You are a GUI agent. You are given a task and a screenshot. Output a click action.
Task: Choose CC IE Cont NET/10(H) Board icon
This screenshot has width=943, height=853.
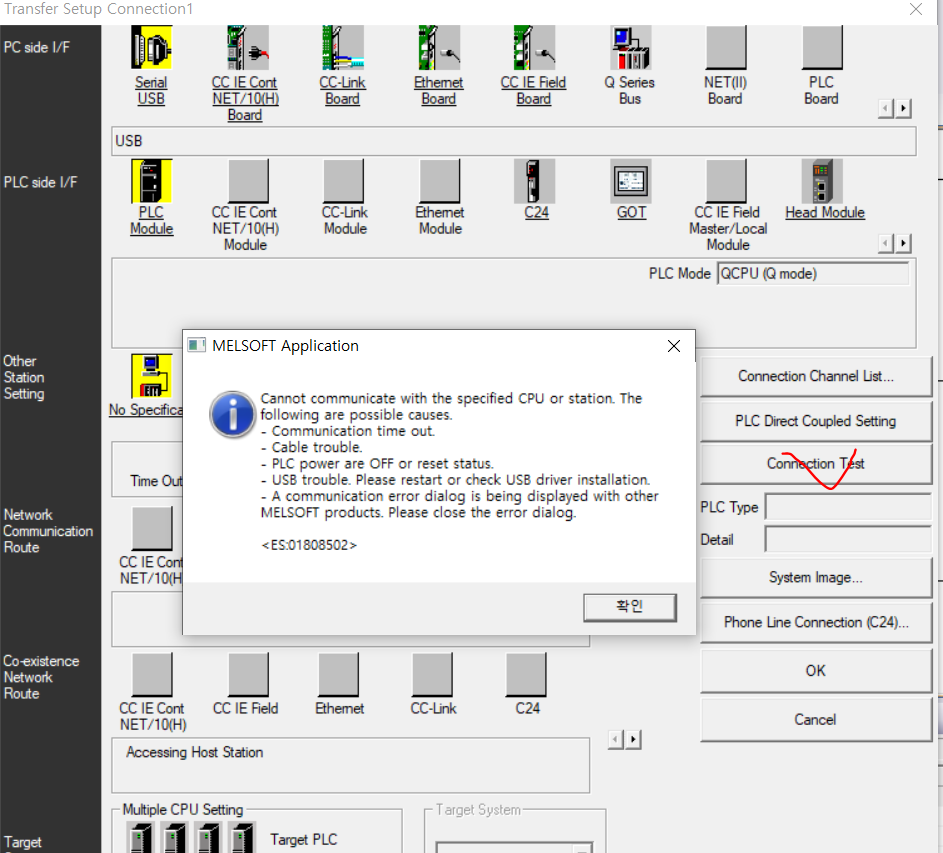(x=247, y=48)
